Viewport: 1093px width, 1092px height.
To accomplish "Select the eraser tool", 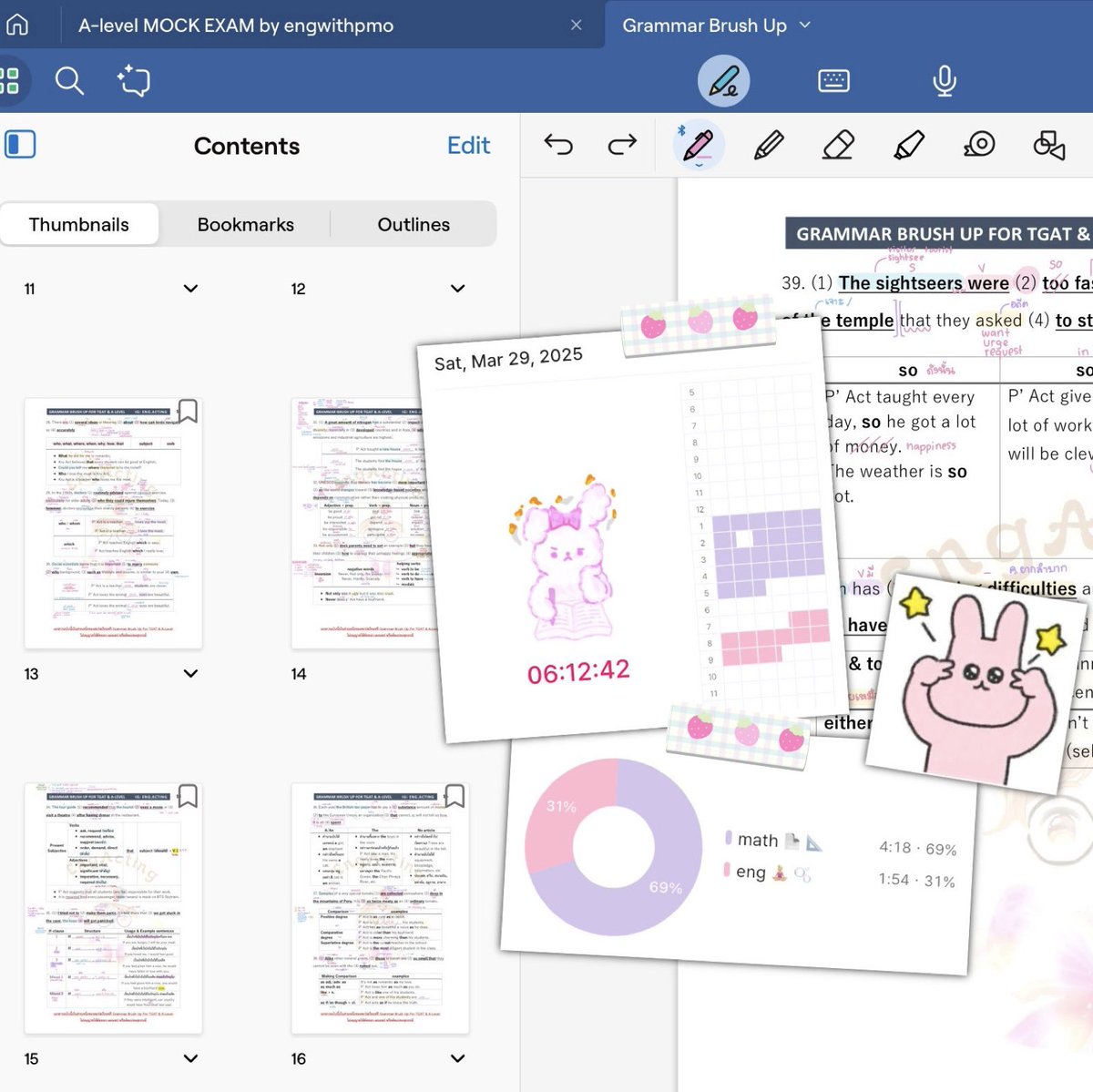I will (838, 145).
